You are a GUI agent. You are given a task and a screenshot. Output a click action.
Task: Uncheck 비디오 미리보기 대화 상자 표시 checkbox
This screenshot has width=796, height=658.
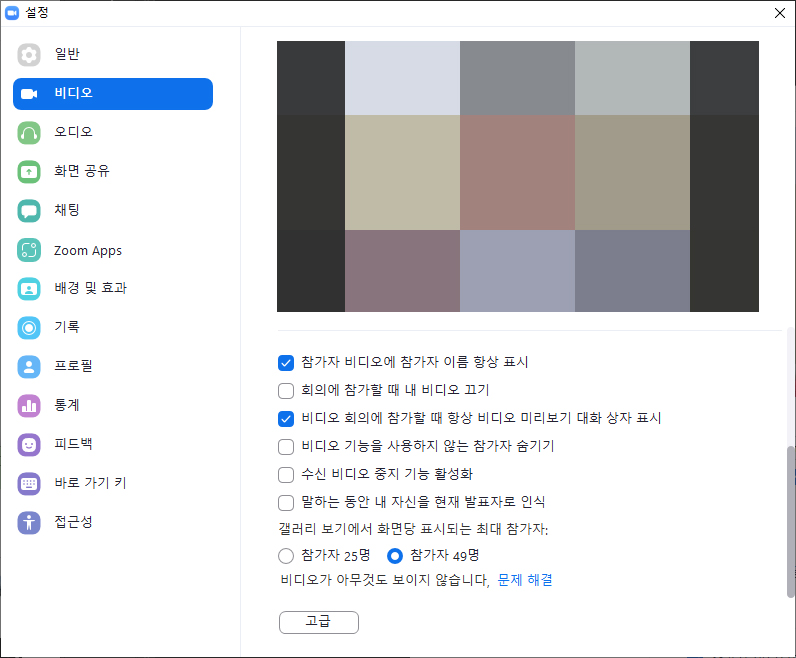coord(286,419)
